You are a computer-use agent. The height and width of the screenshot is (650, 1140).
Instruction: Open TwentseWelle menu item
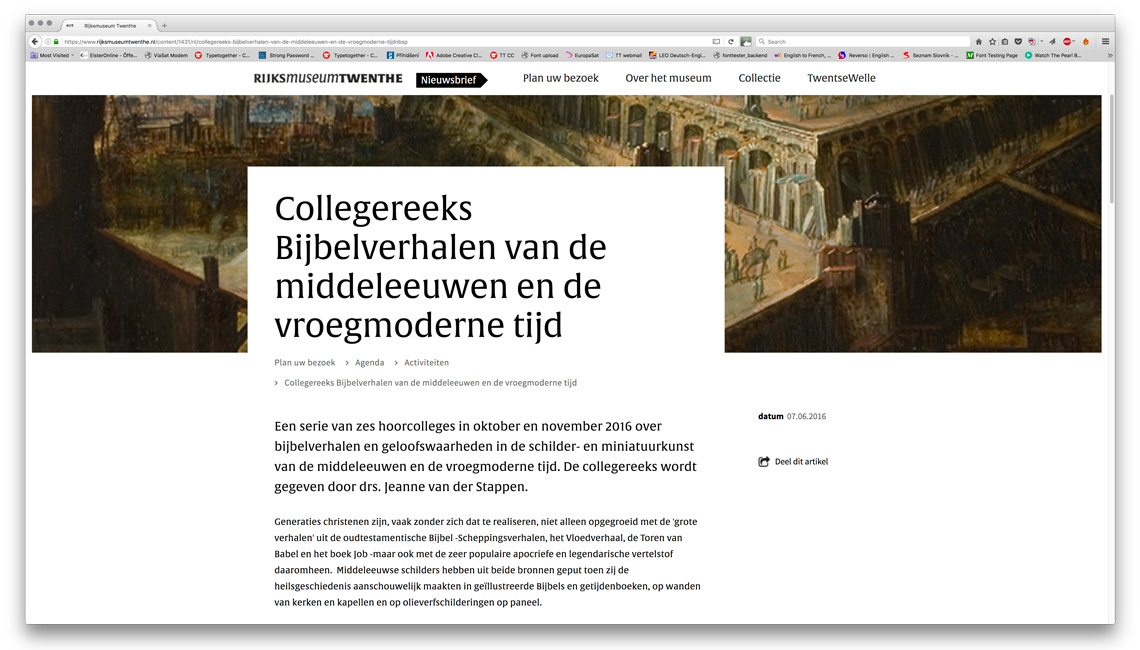(841, 78)
